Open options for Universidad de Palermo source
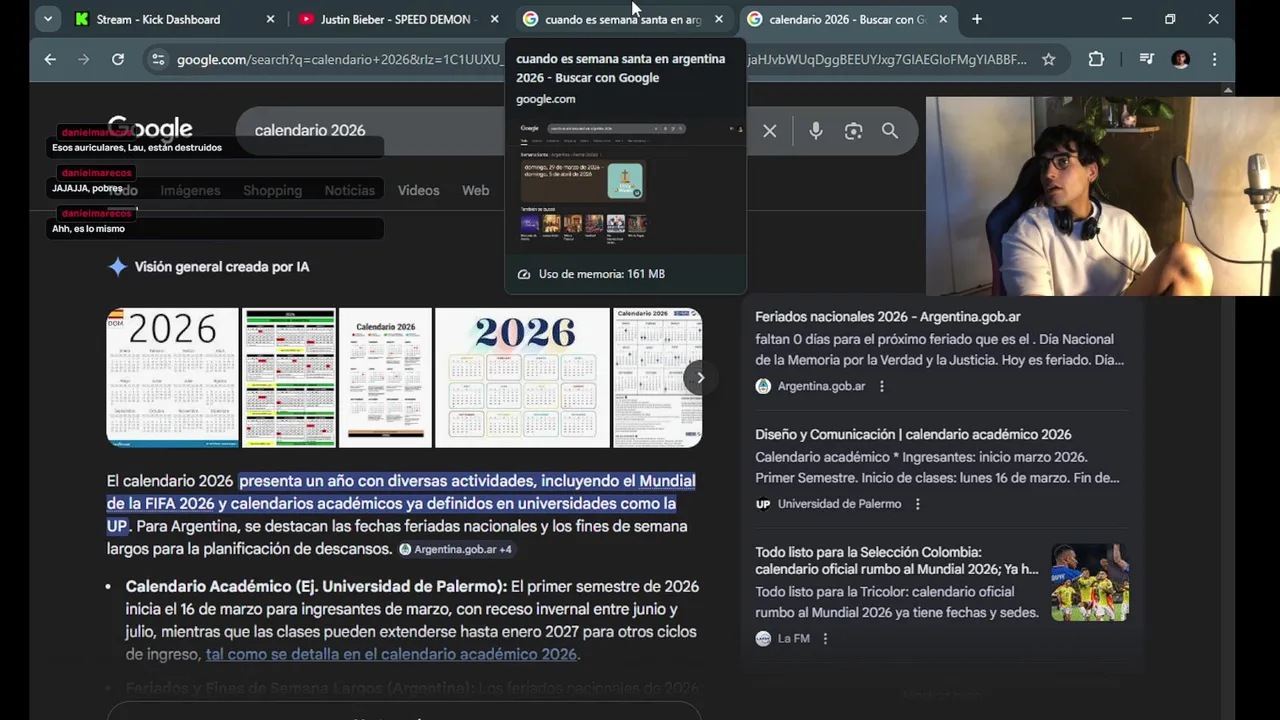This screenshot has height=720, width=1280. tap(917, 504)
